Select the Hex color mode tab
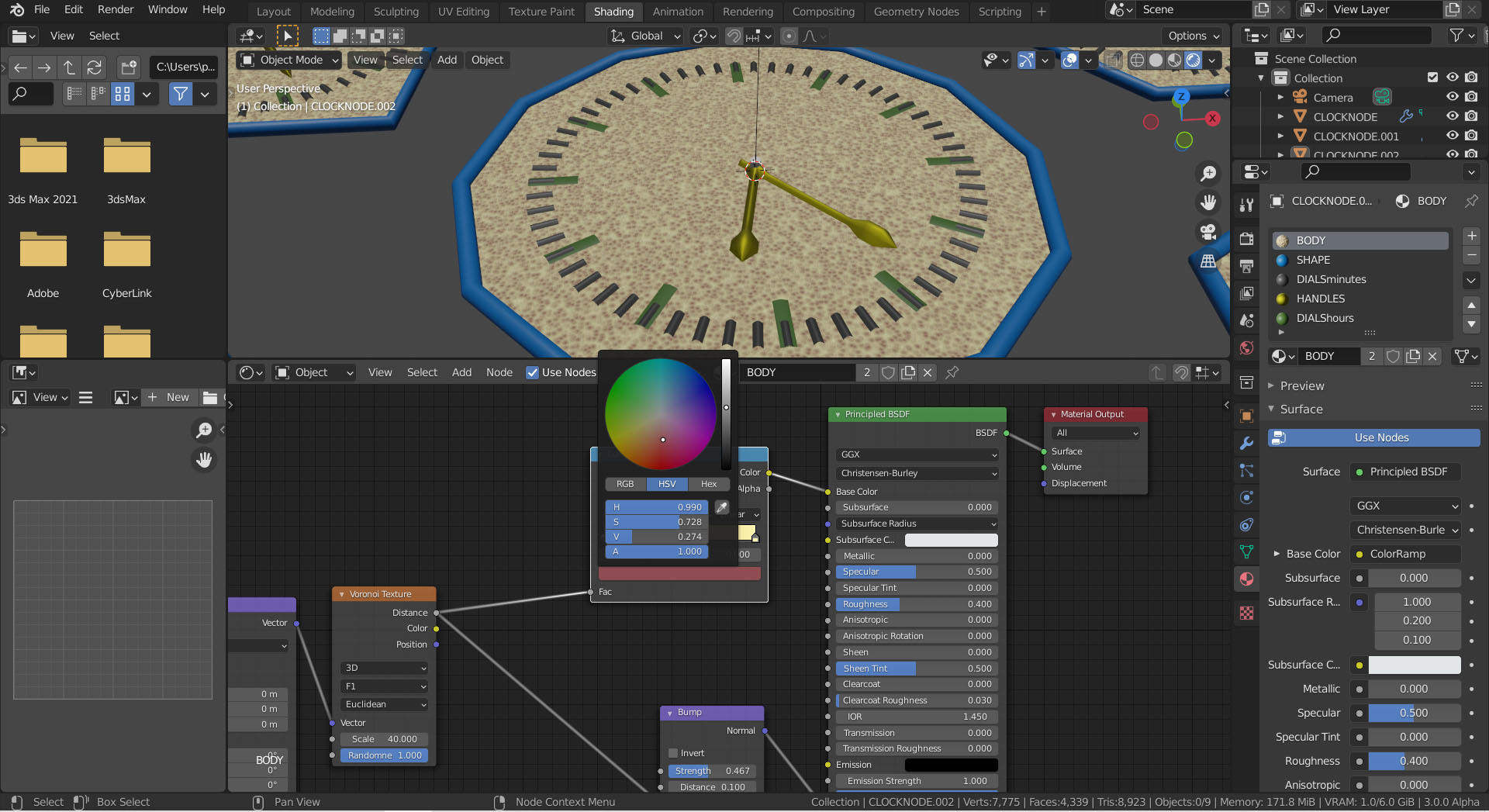 [709, 484]
